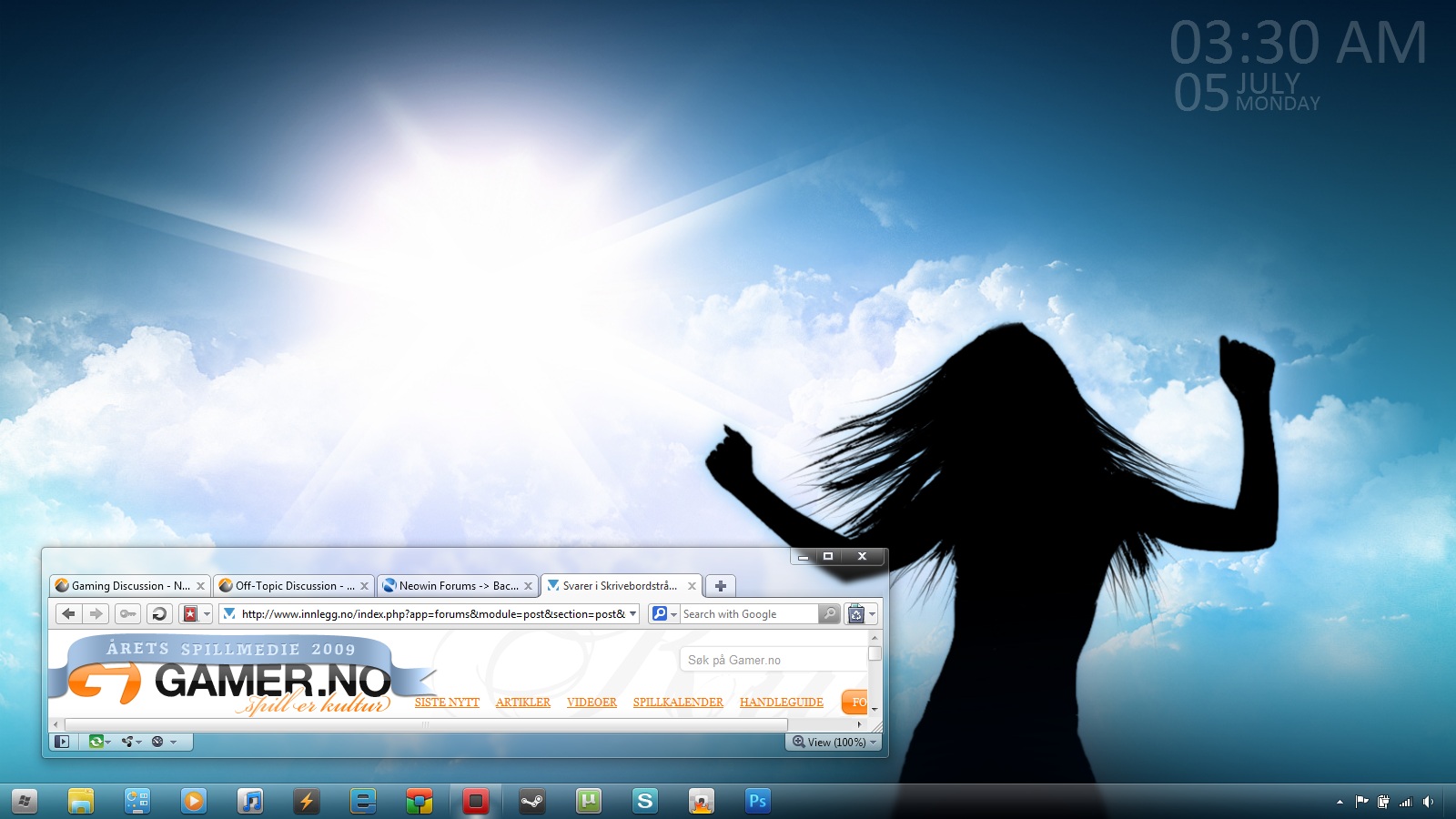Open the VIDEOER link
The width and height of the screenshot is (1456, 819).
click(591, 703)
